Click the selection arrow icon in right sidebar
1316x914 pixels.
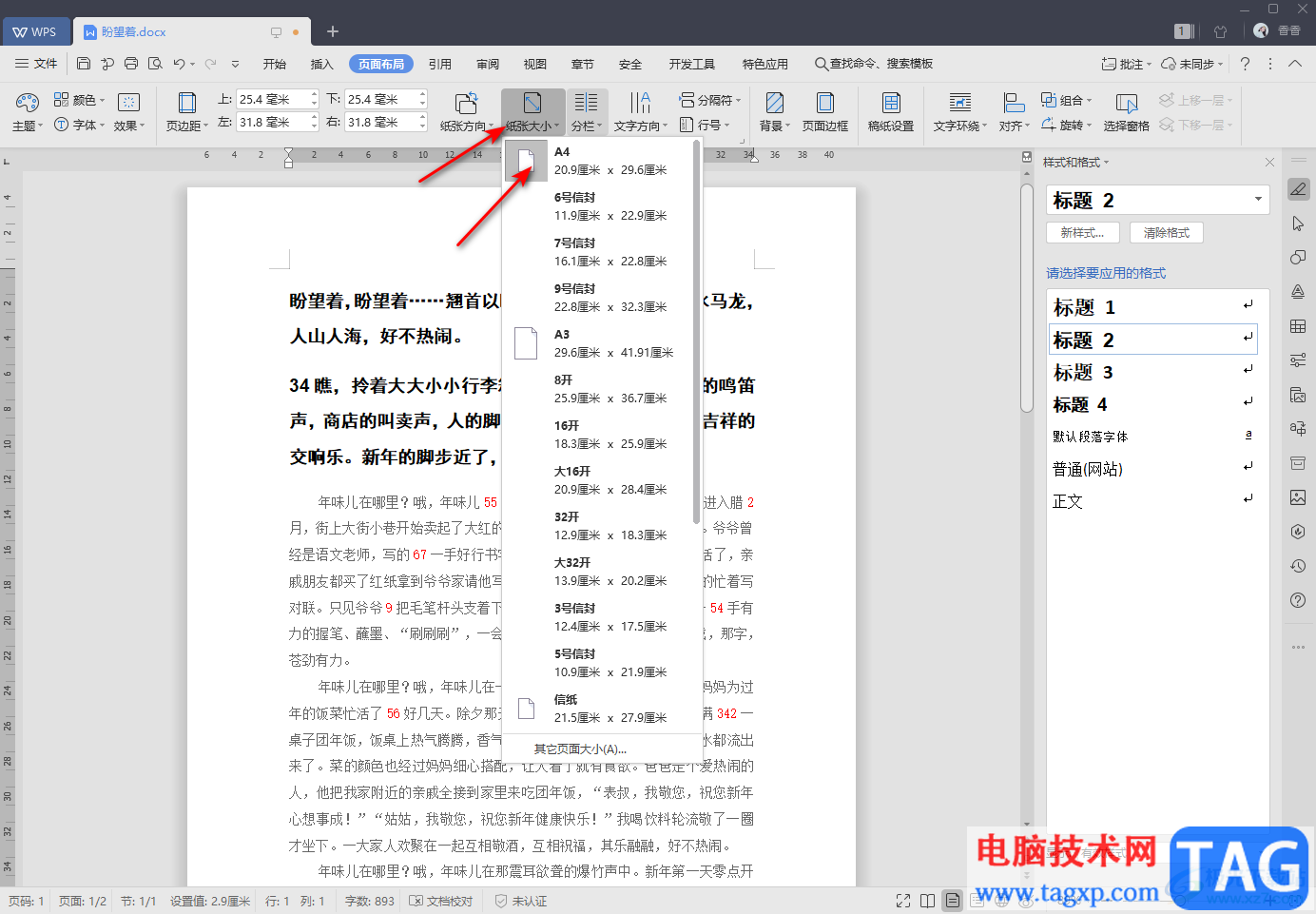[1298, 224]
